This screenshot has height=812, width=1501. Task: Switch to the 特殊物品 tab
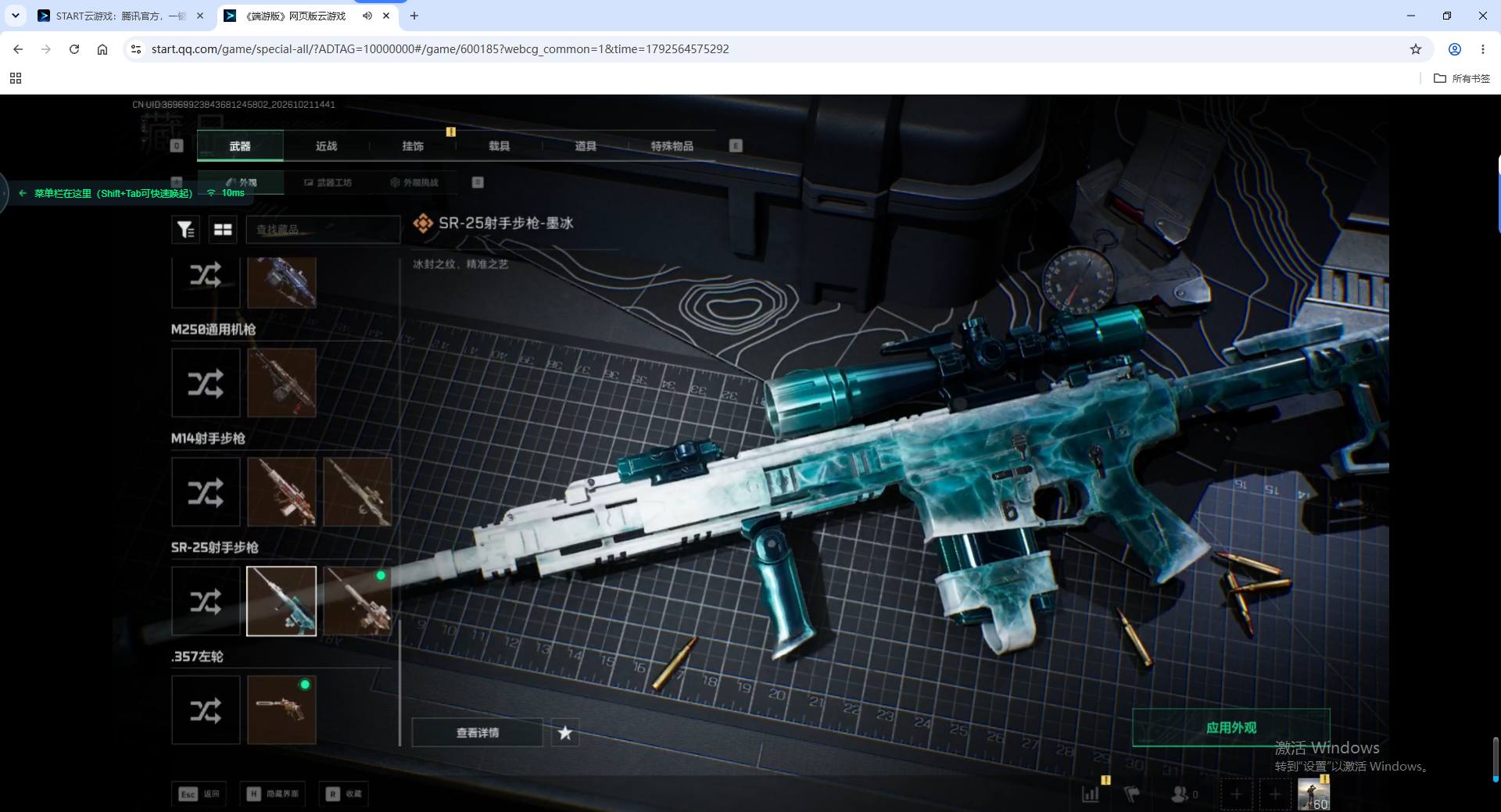click(x=672, y=146)
